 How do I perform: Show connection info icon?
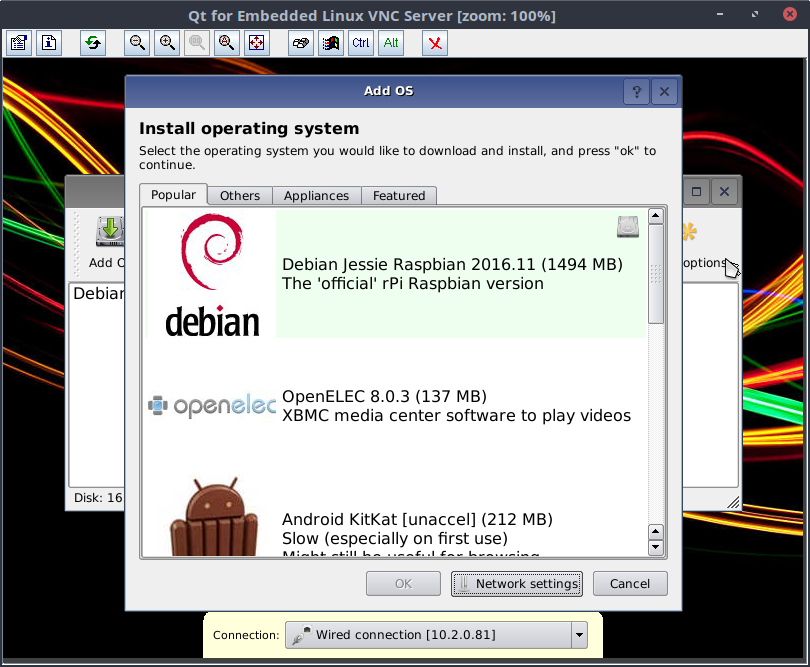coord(49,43)
